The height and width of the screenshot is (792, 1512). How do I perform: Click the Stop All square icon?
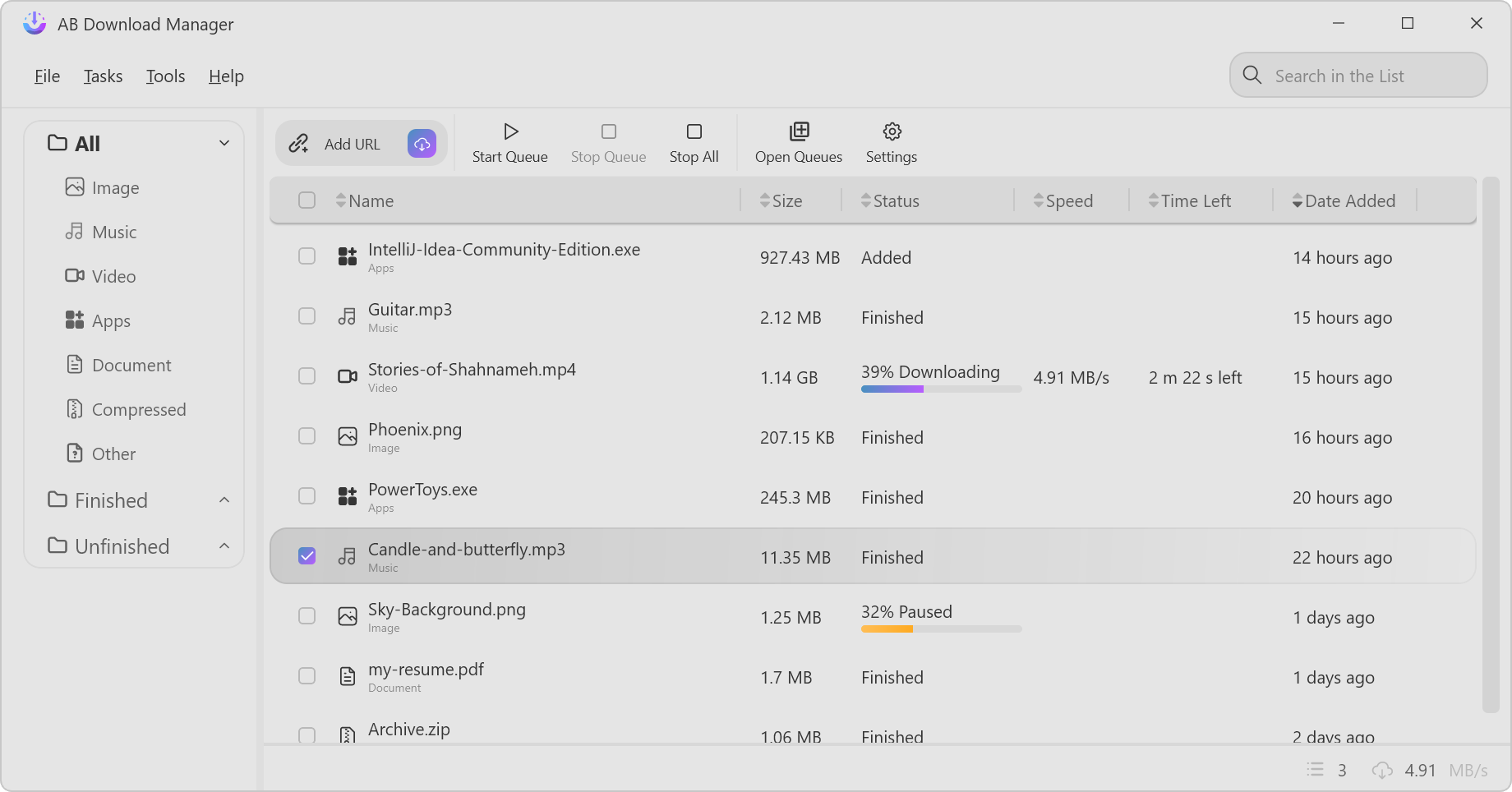pos(694,131)
